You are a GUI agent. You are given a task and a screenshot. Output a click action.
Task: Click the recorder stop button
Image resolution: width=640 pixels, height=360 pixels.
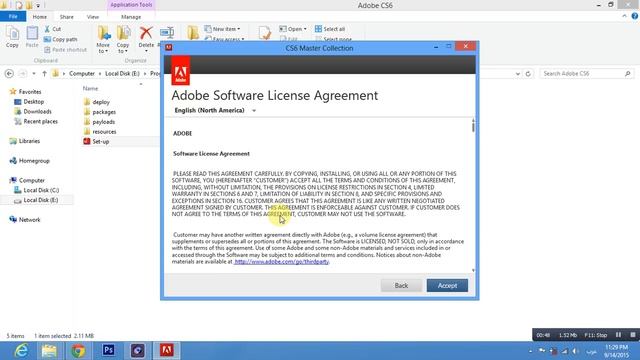point(633,335)
